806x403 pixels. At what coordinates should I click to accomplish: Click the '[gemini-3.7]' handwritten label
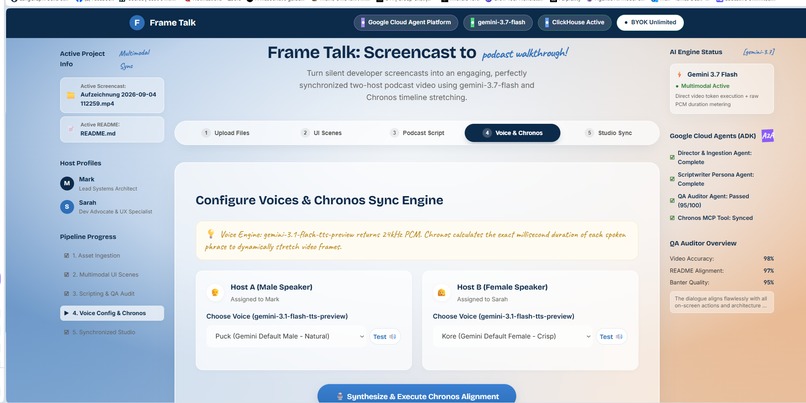759,52
